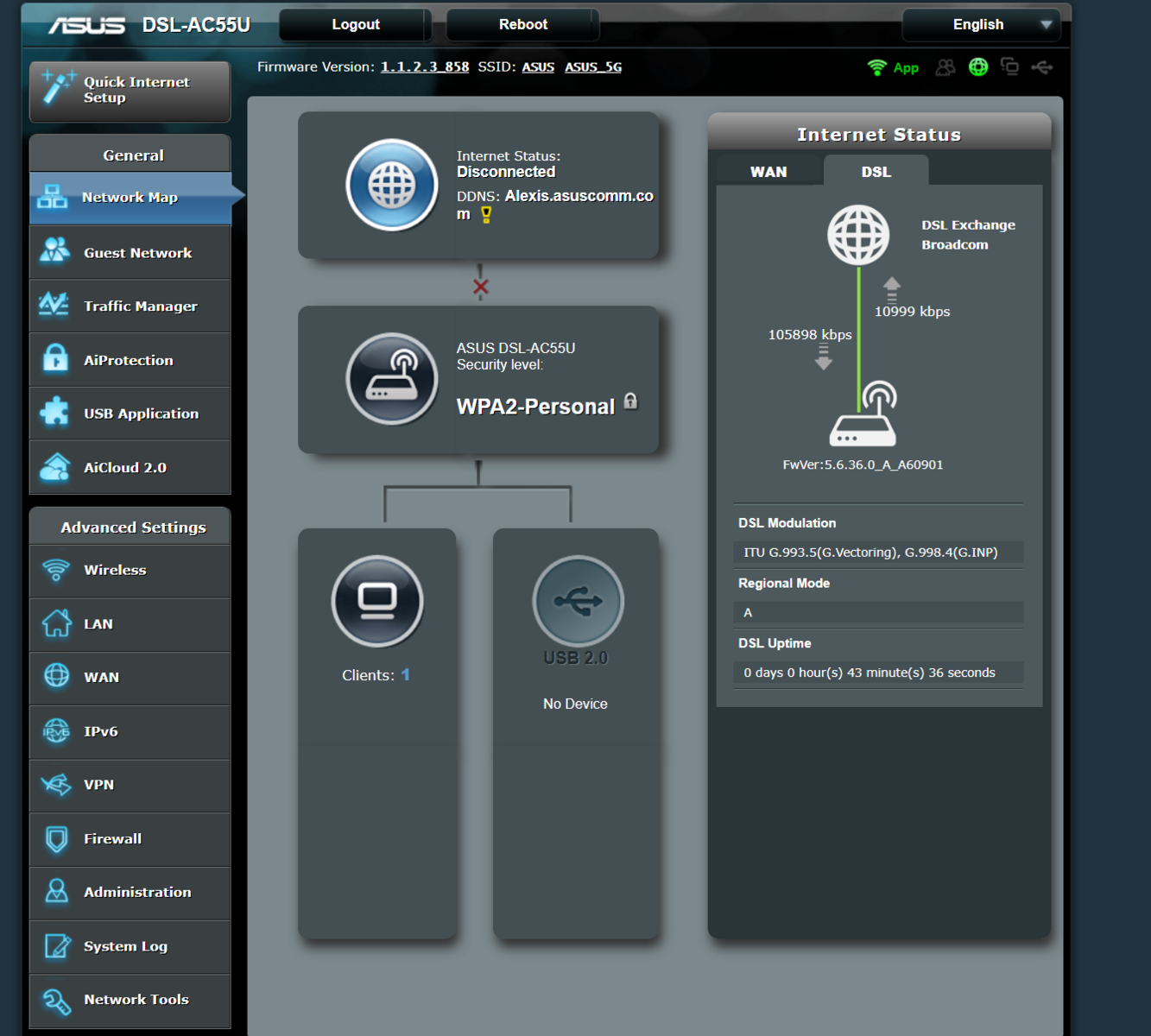Click the router icon in network map
1151x1036 pixels.
pos(392,379)
